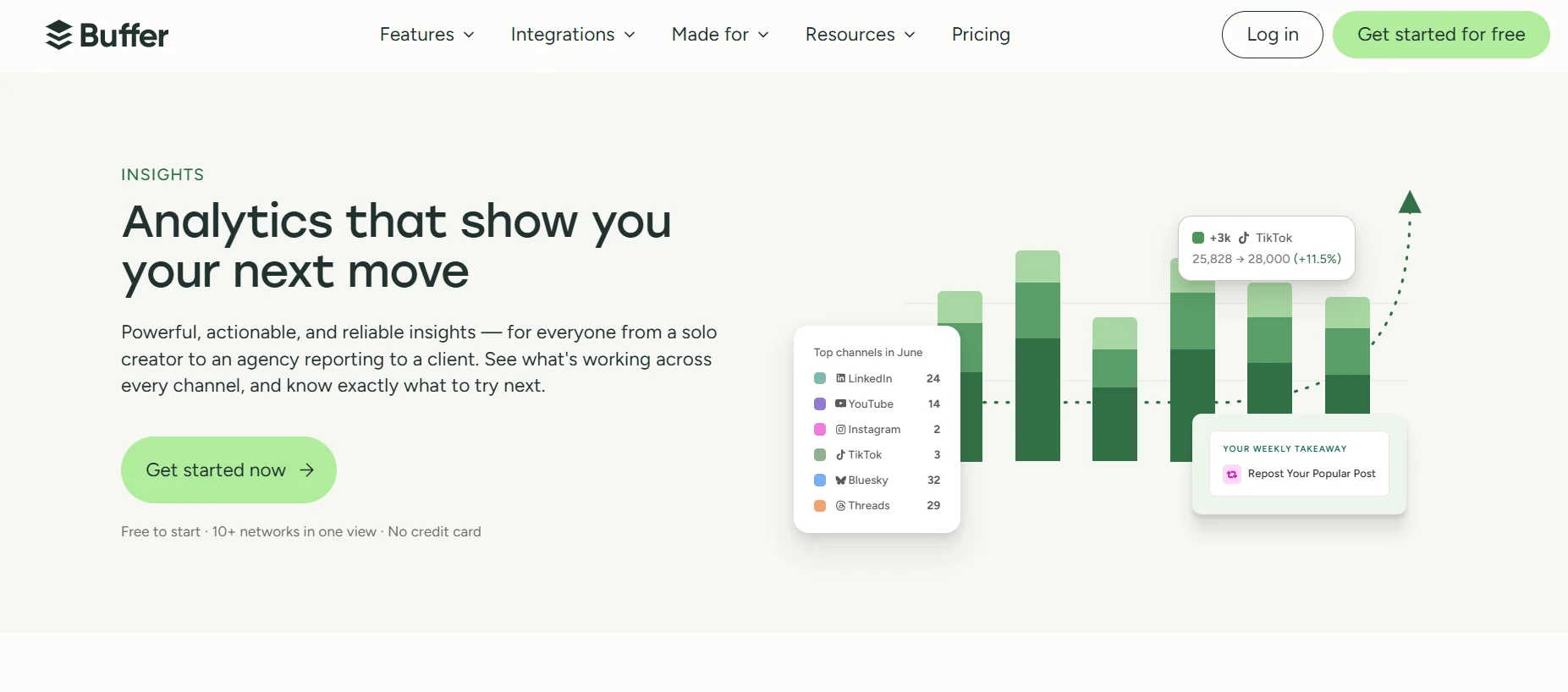The image size is (1568, 692).
Task: Click the Instagram icon in Top channels
Action: pyautogui.click(x=840, y=429)
